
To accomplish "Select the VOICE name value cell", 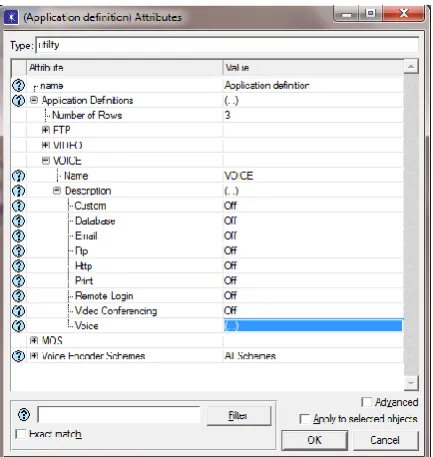I will (313, 176).
